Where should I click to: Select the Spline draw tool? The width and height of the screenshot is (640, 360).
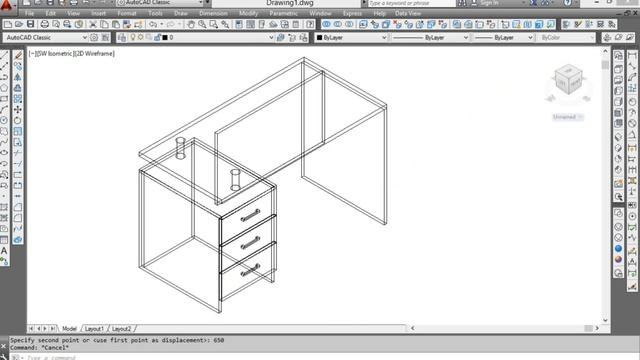click(4, 142)
